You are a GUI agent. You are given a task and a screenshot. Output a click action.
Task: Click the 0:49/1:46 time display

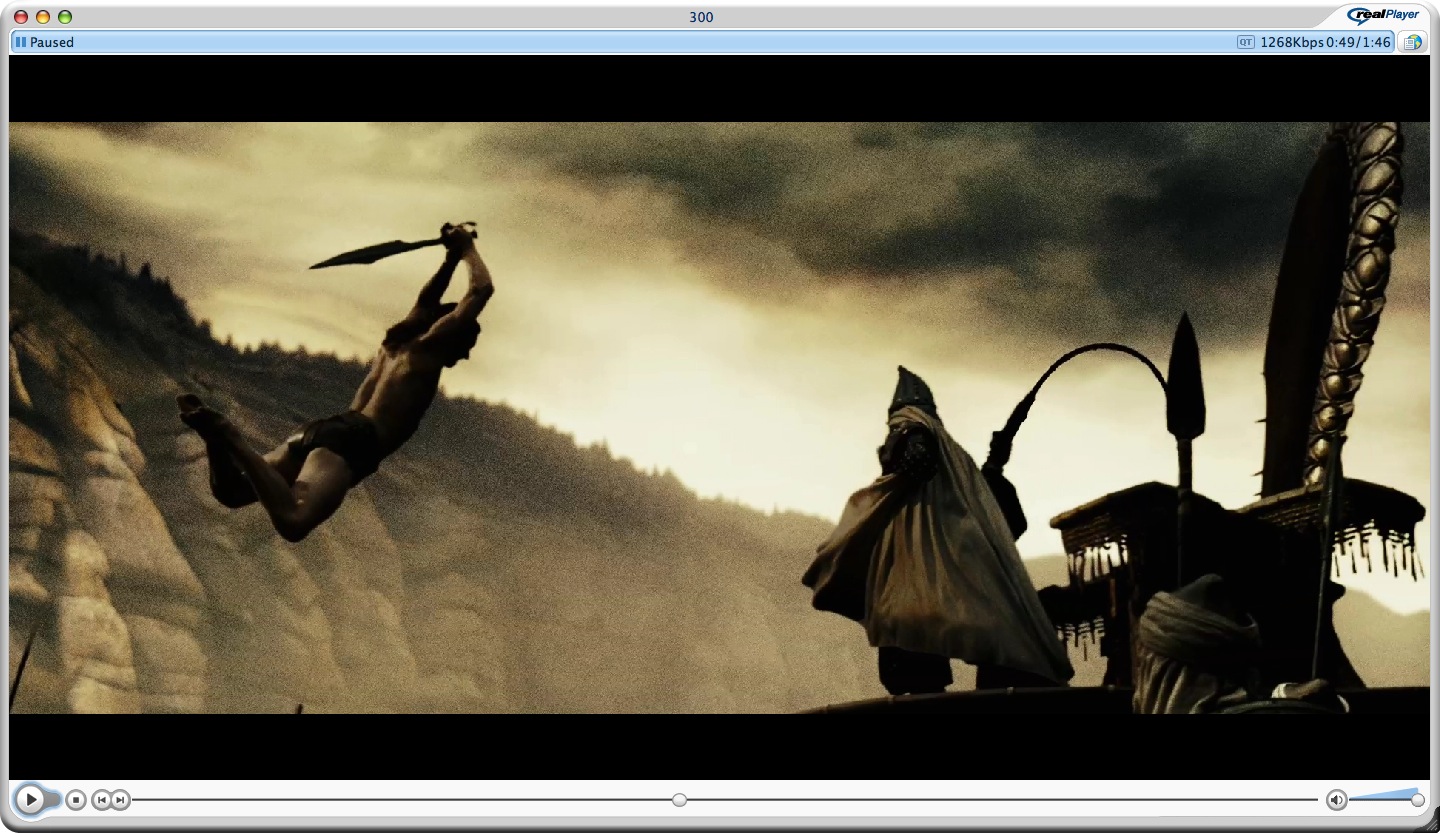click(x=1358, y=42)
